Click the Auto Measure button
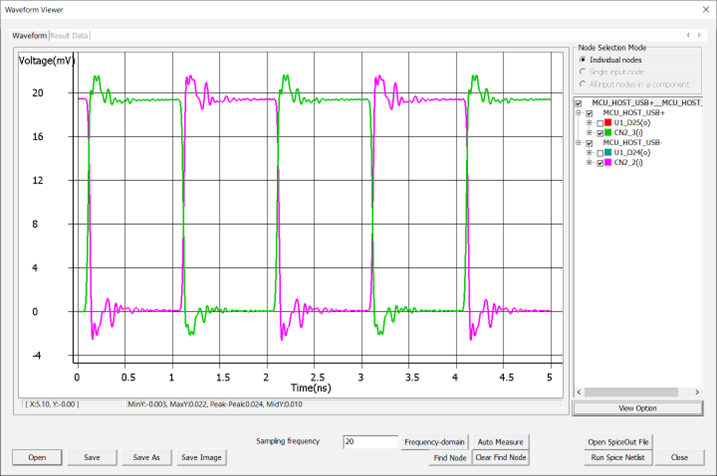The height and width of the screenshot is (476, 717). [x=500, y=441]
